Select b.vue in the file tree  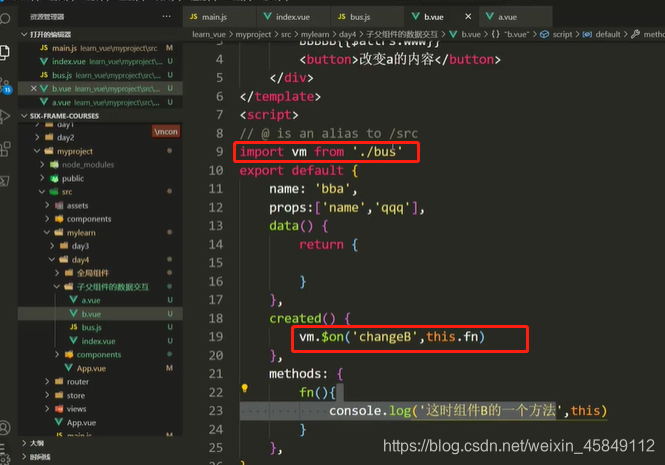(100, 314)
